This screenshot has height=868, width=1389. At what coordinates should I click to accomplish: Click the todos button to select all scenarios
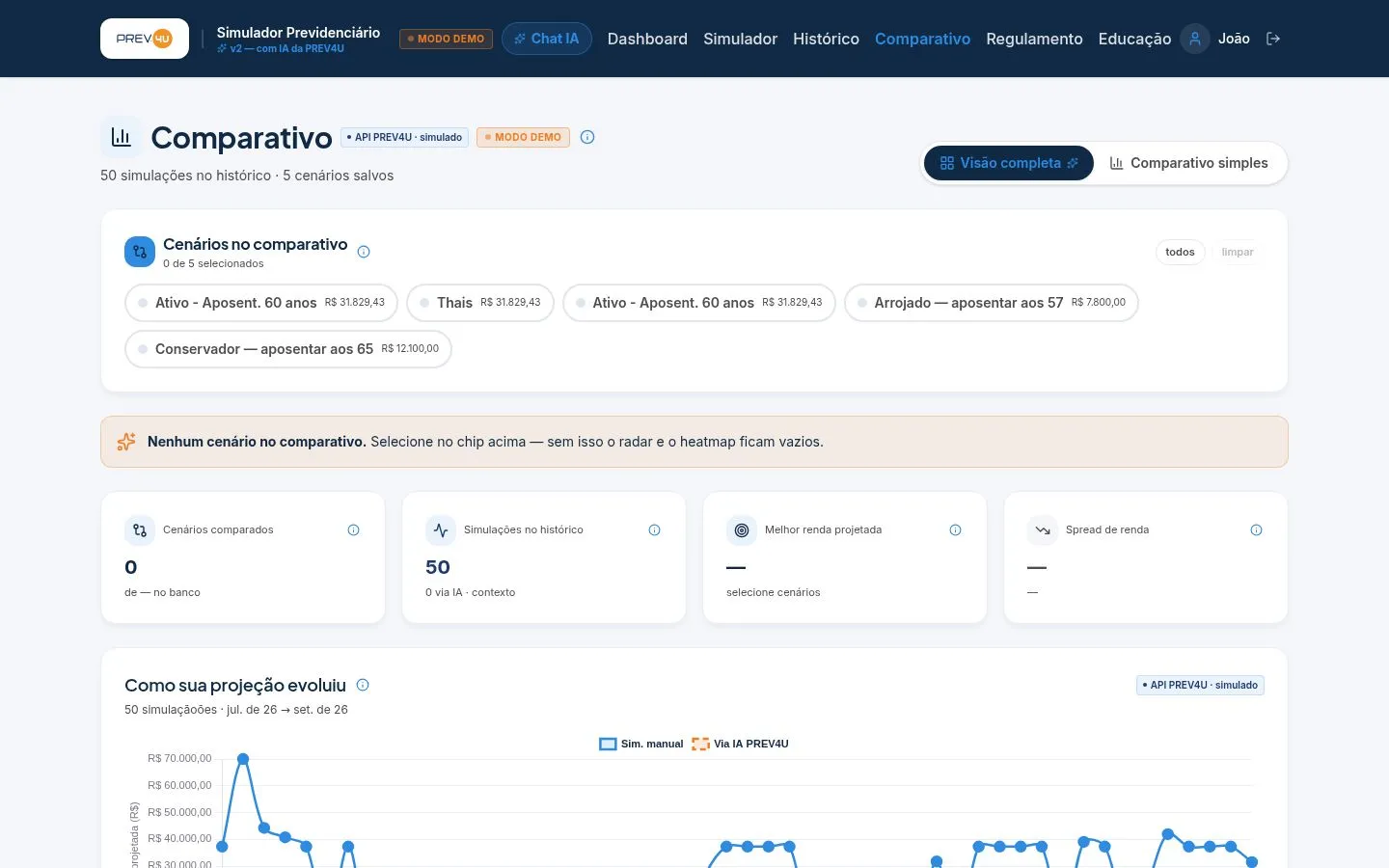pyautogui.click(x=1180, y=252)
